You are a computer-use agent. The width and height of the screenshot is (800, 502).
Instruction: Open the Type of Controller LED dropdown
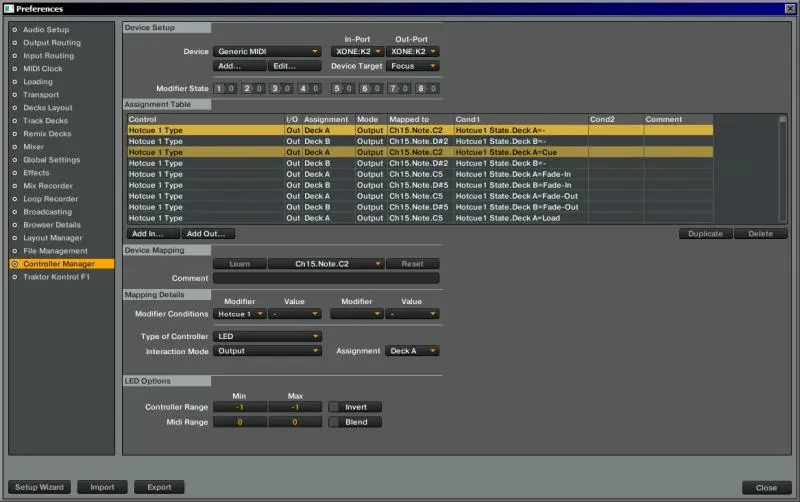click(267, 337)
